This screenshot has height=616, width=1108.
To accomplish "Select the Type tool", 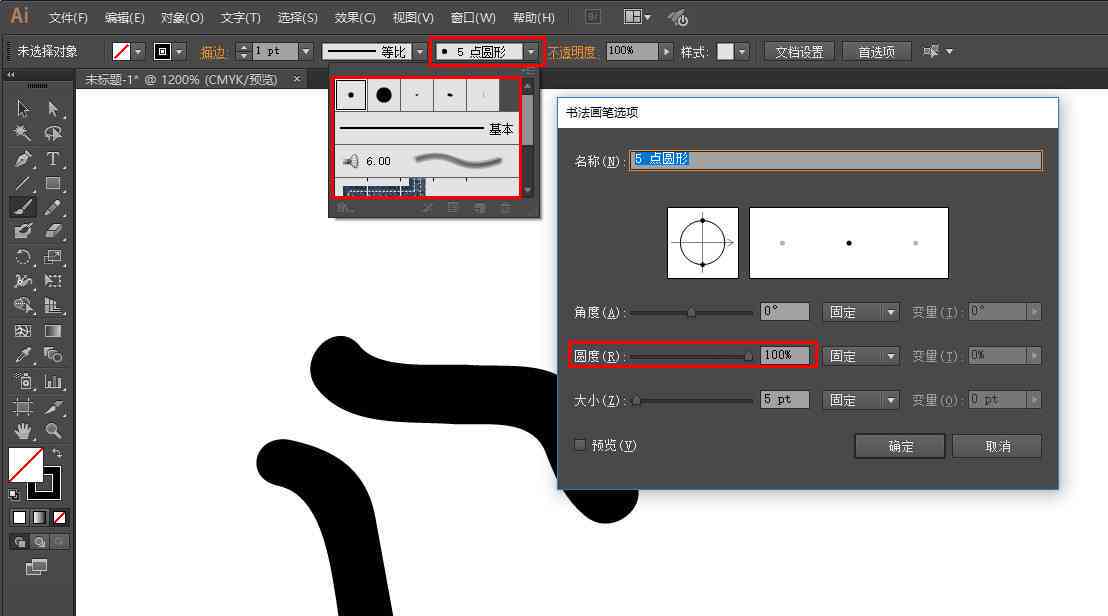I will 53,159.
